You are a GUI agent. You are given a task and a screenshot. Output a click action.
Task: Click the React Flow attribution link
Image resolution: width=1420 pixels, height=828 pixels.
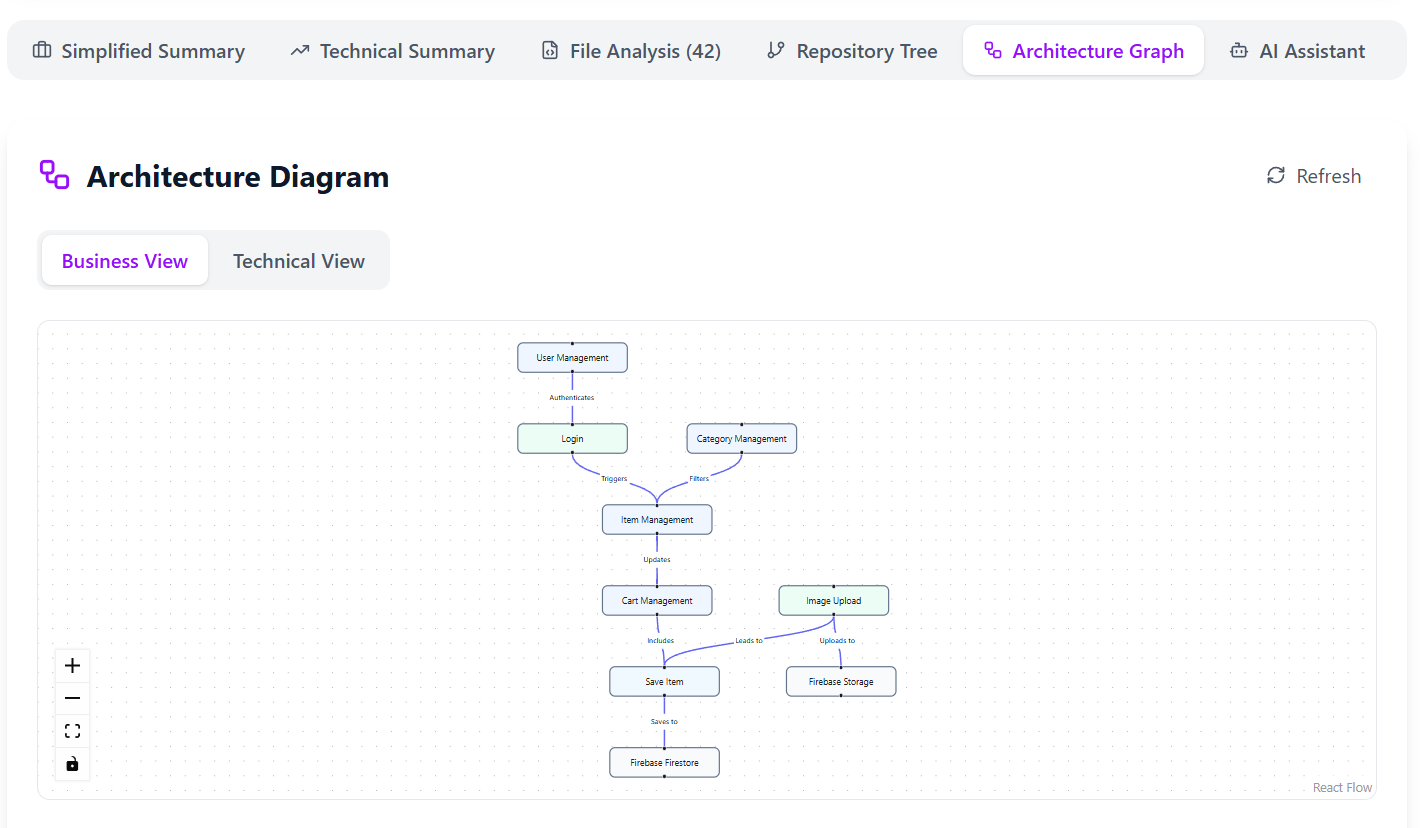[x=1342, y=787]
